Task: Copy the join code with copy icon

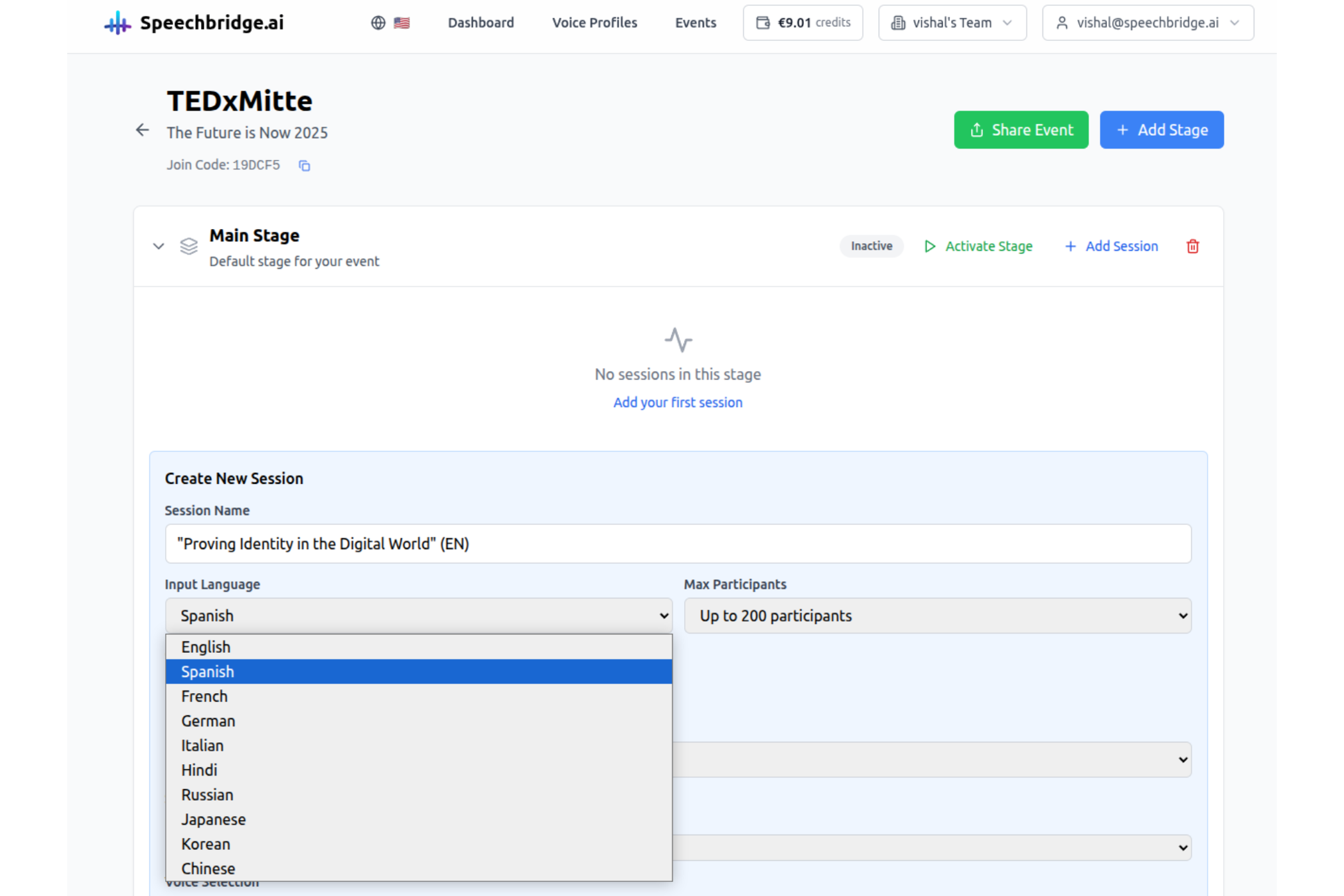Action: pyautogui.click(x=305, y=166)
